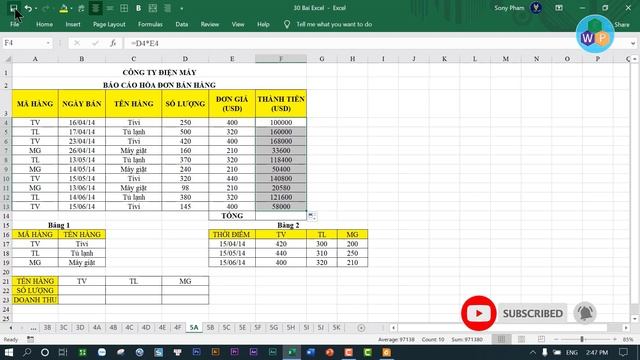Toggle Bold in quick access toolbar
The height and width of the screenshot is (360, 640).
tap(138, 8)
